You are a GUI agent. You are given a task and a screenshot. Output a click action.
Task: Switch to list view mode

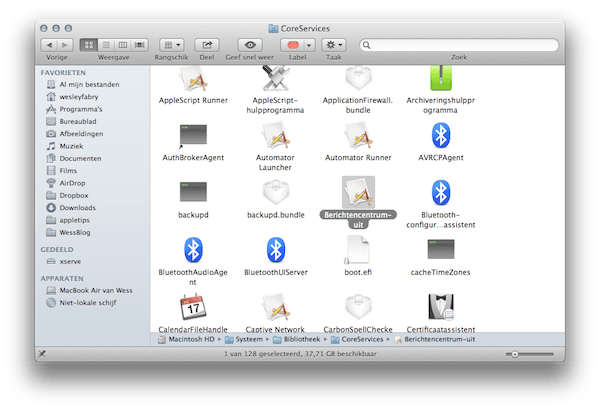click(106, 45)
